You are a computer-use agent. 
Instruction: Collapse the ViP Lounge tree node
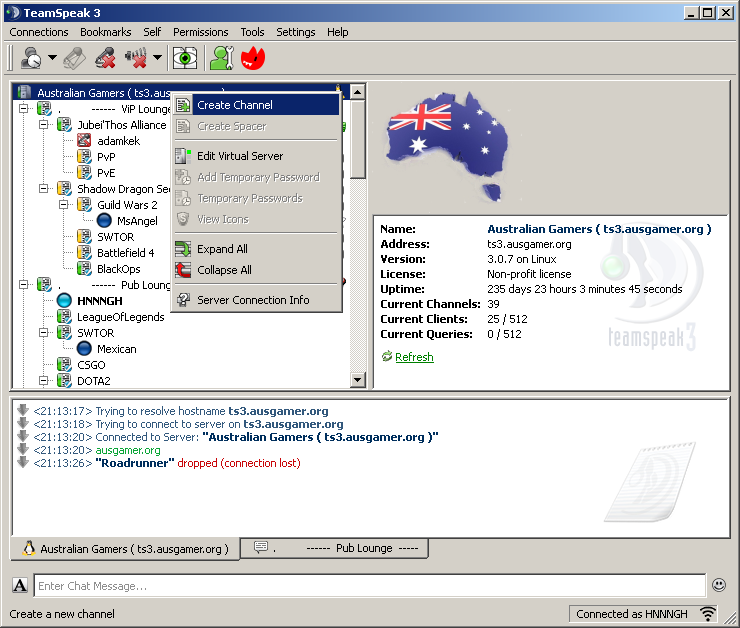pyautogui.click(x=24, y=109)
